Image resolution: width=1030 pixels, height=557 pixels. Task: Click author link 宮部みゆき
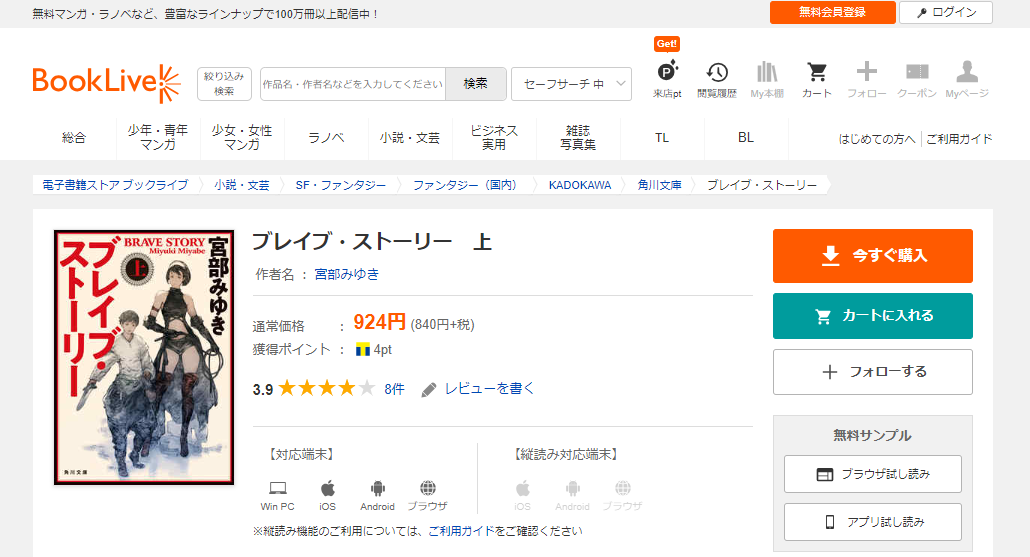[x=347, y=274]
